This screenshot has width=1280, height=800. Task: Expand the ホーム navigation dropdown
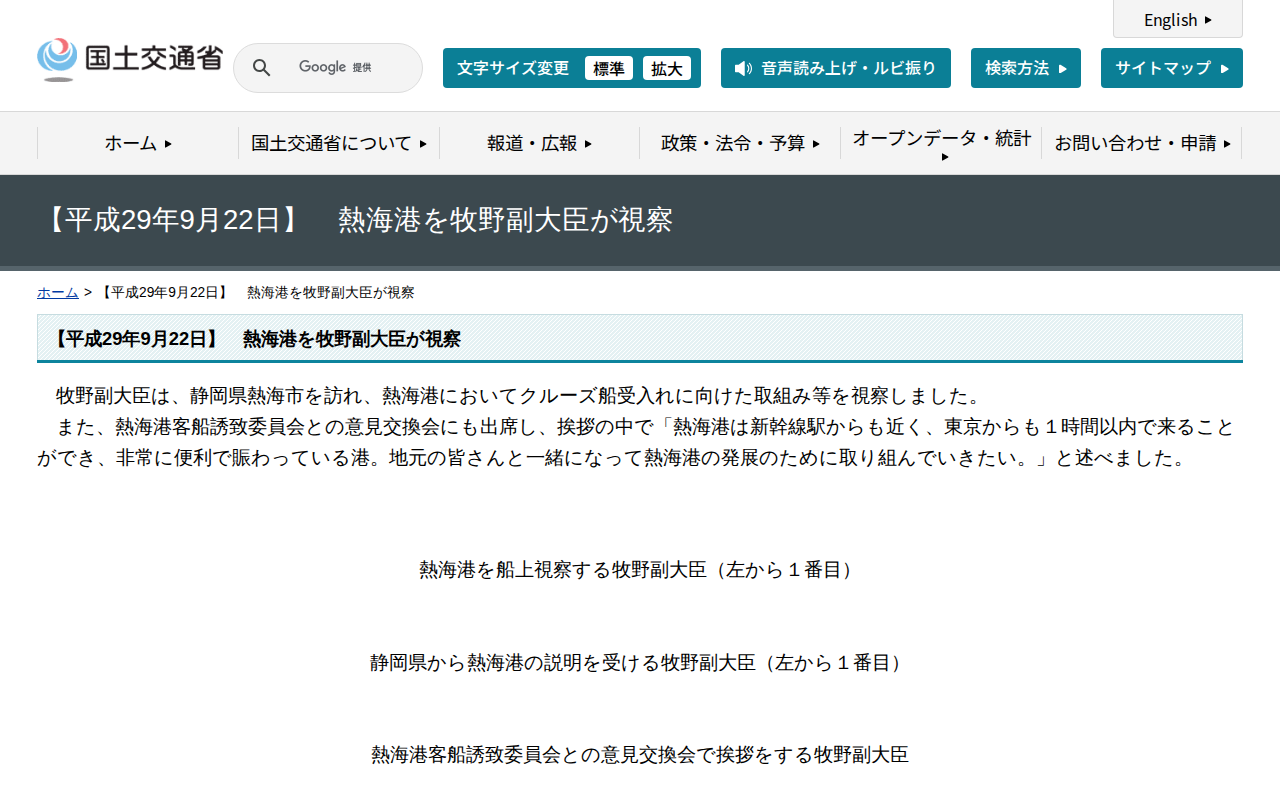pyautogui.click(x=136, y=143)
